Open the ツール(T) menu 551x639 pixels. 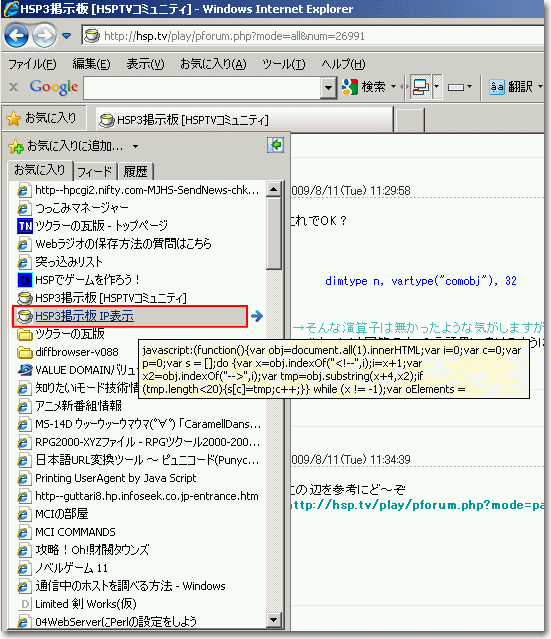pos(283,64)
